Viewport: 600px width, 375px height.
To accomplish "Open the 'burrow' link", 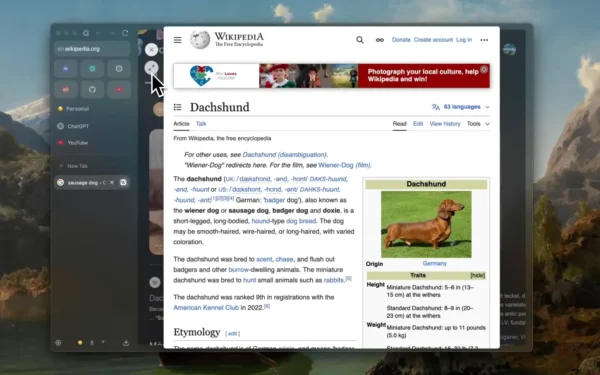I will [238, 269].
